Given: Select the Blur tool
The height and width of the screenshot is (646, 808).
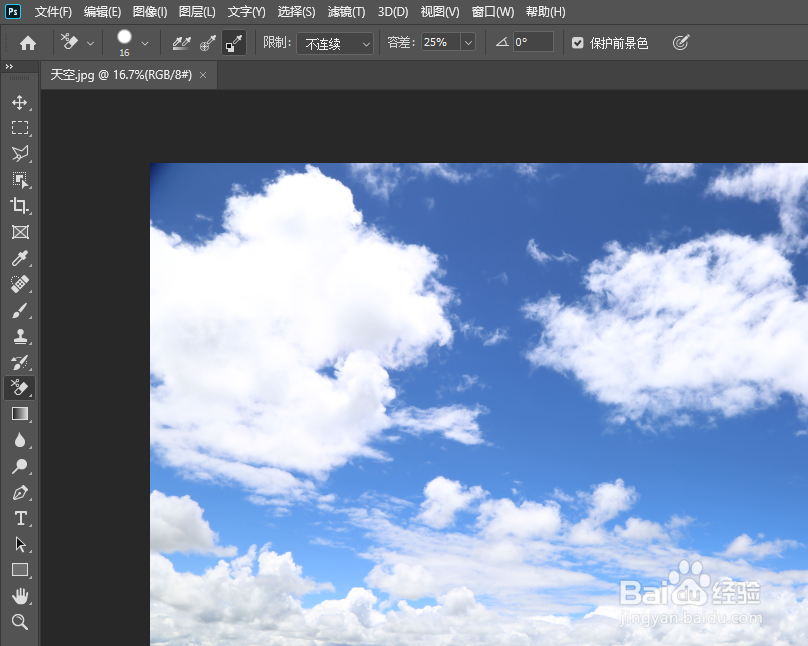Looking at the screenshot, I should pyautogui.click(x=20, y=440).
